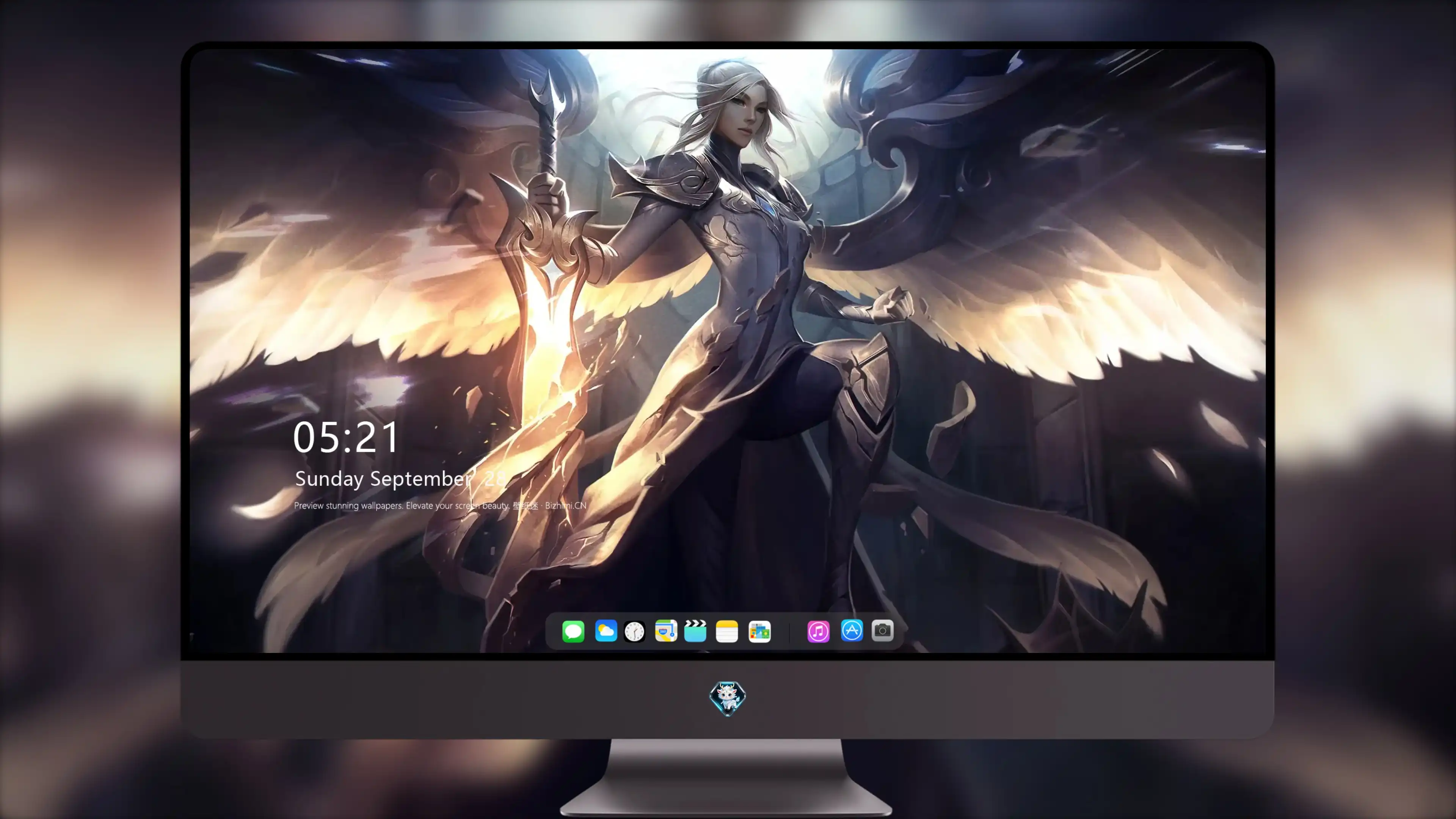Click the dragon mascot logo below the screen
The image size is (1456, 819).
click(728, 698)
